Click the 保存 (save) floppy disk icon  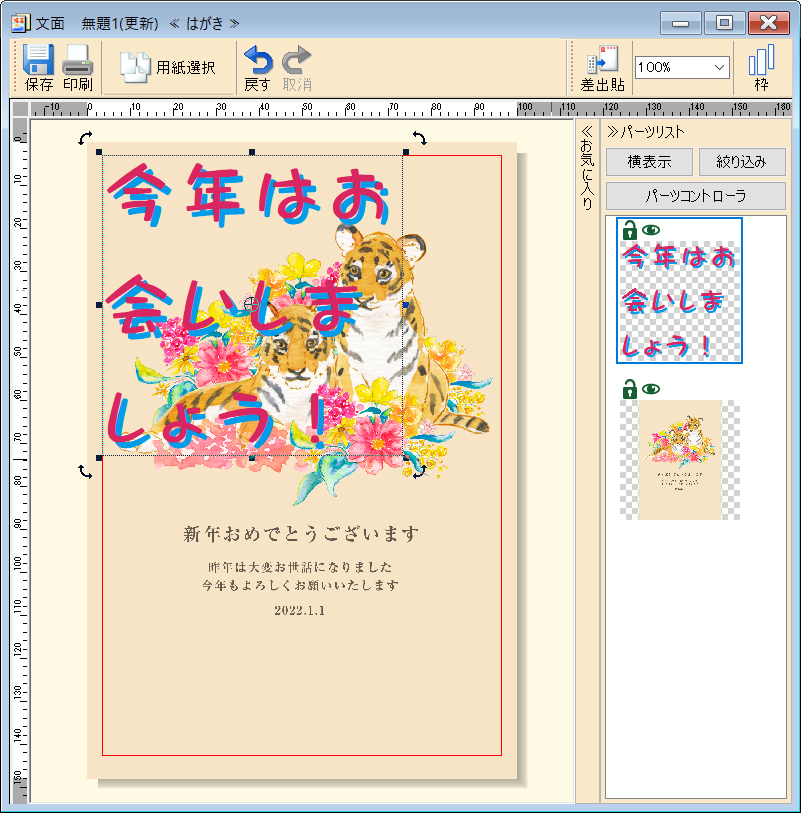tap(39, 61)
